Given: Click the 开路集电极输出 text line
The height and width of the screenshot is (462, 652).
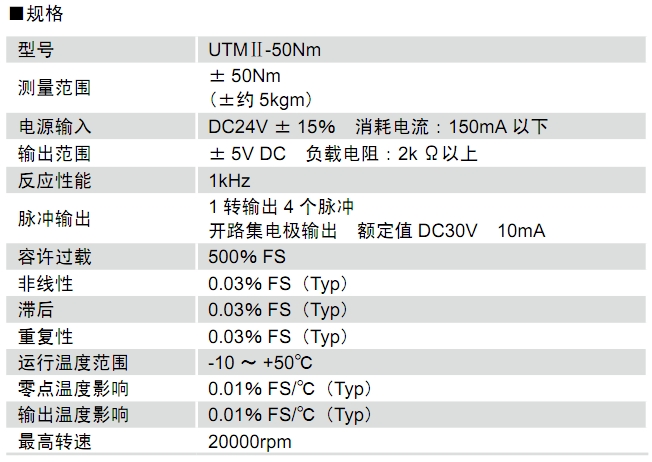Looking at the screenshot, I should 273,231.
